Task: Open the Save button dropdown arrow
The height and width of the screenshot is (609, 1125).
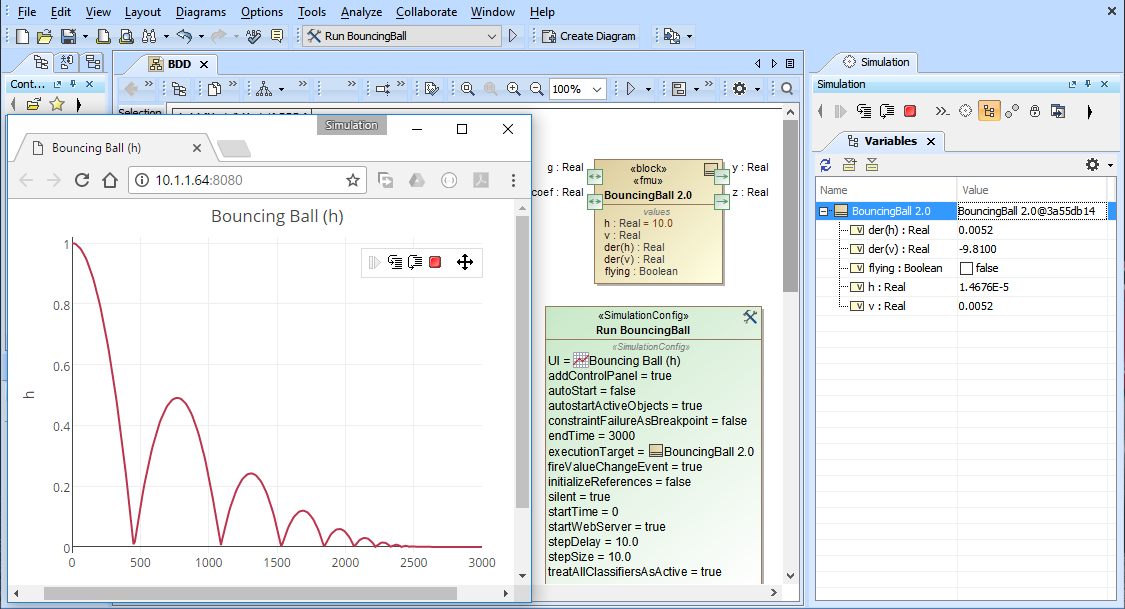Action: pos(85,36)
